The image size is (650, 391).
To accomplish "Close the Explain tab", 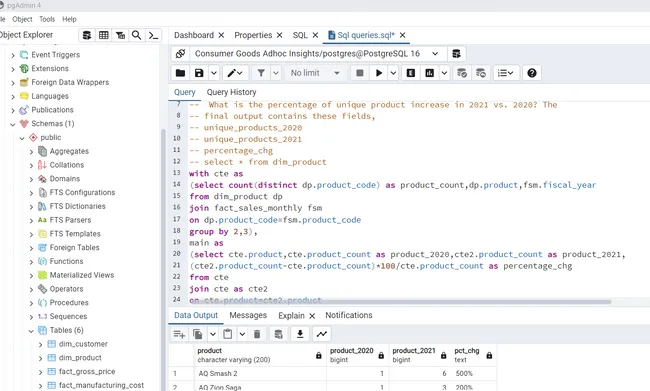I will tap(312, 316).
